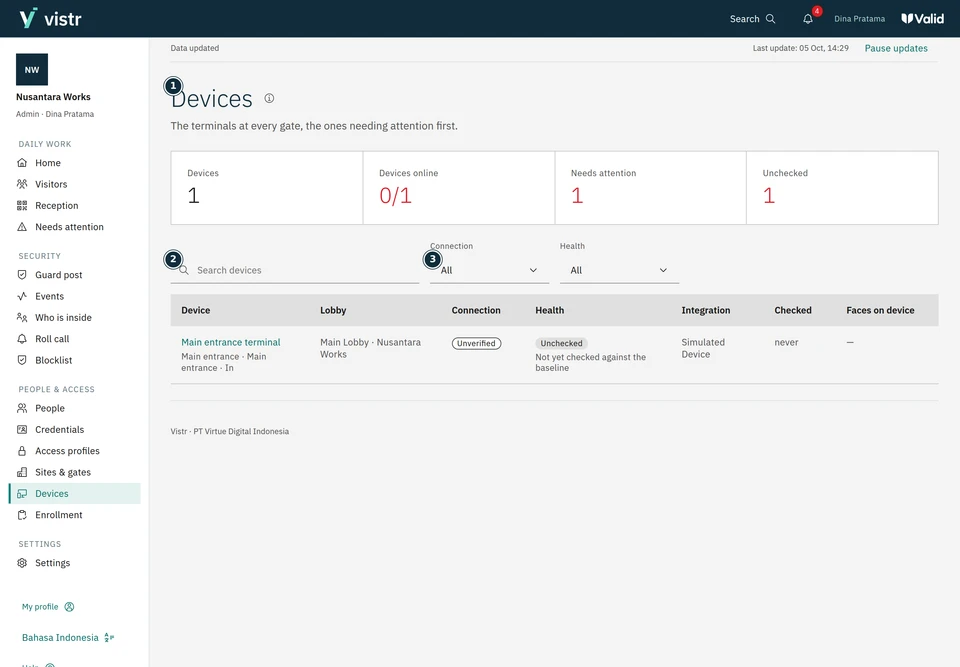
Task: Navigate to People in sidebar
Action: pos(50,409)
